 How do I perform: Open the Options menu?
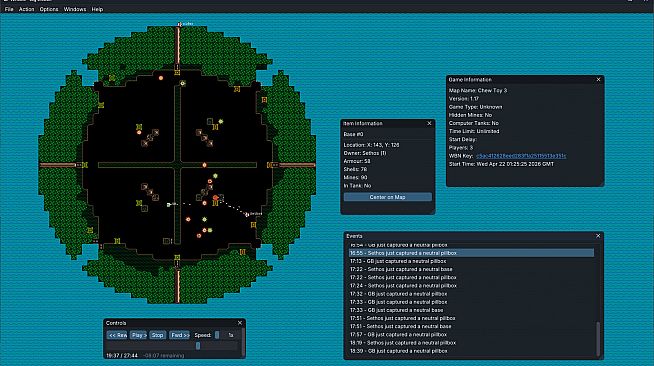(49, 9)
